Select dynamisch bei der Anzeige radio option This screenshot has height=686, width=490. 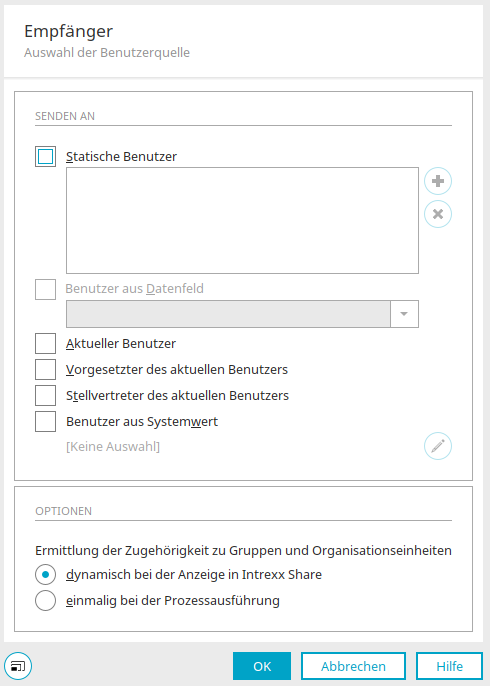click(46, 574)
